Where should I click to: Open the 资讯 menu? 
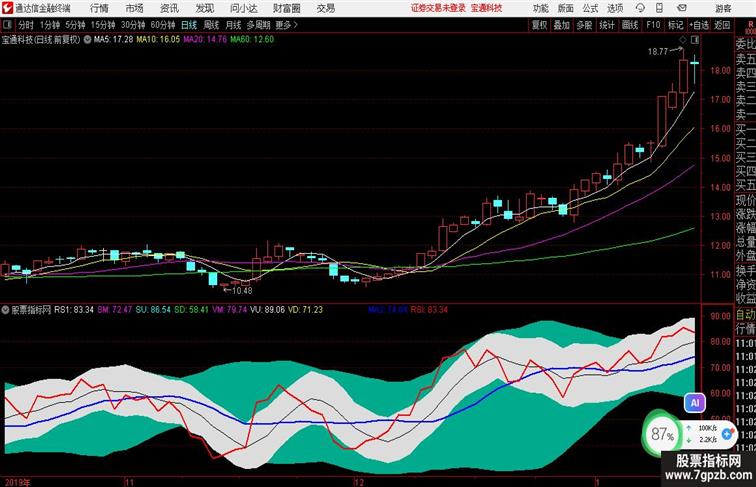point(169,8)
